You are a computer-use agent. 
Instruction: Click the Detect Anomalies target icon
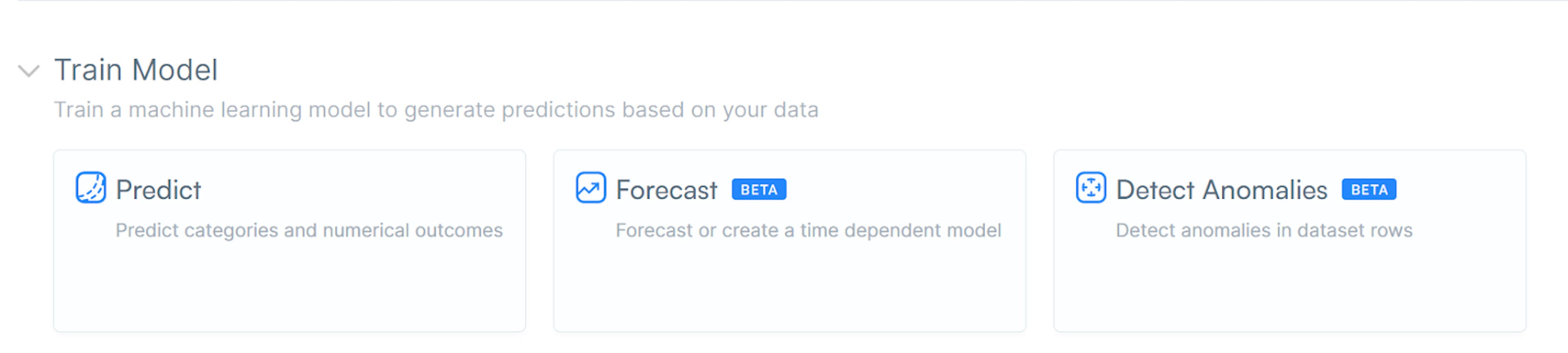coord(1091,188)
